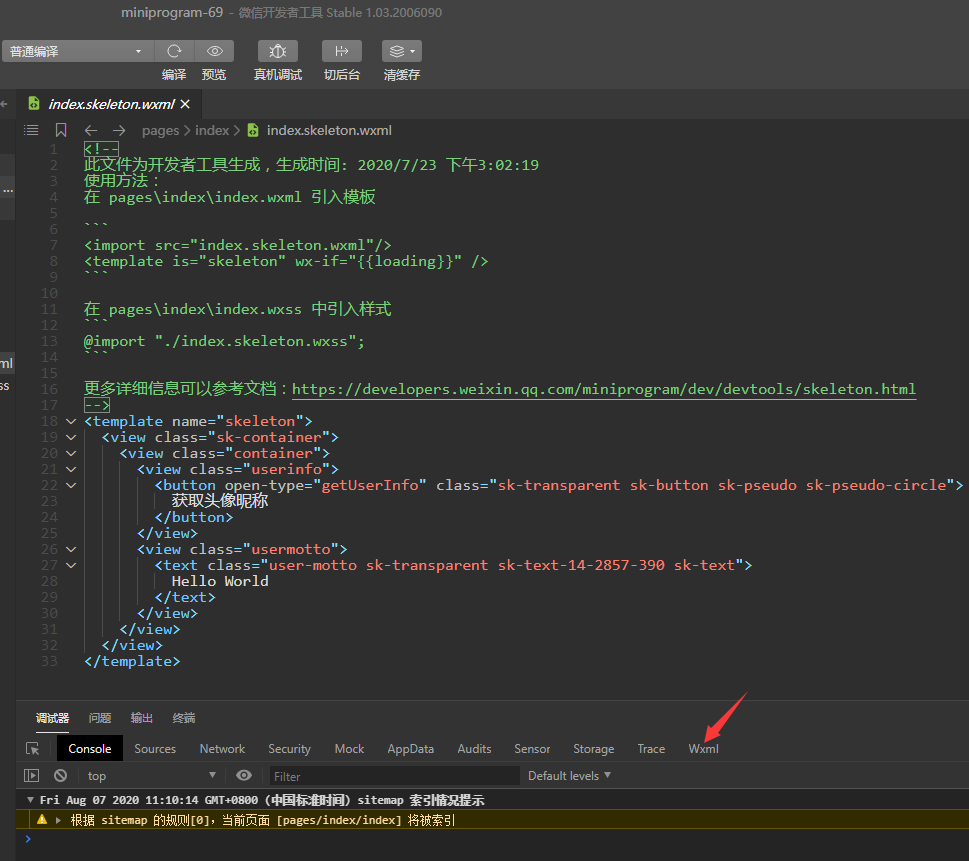969x861 pixels.
Task: Click the preview eye icon in toolbar
Action: (x=214, y=51)
